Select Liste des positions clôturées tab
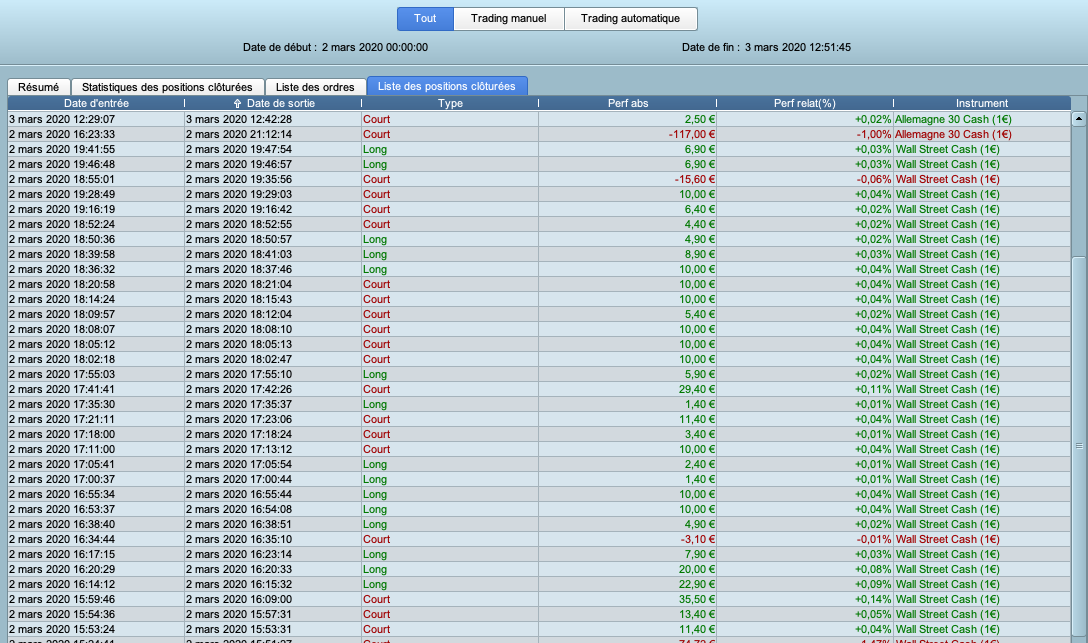 tap(446, 87)
